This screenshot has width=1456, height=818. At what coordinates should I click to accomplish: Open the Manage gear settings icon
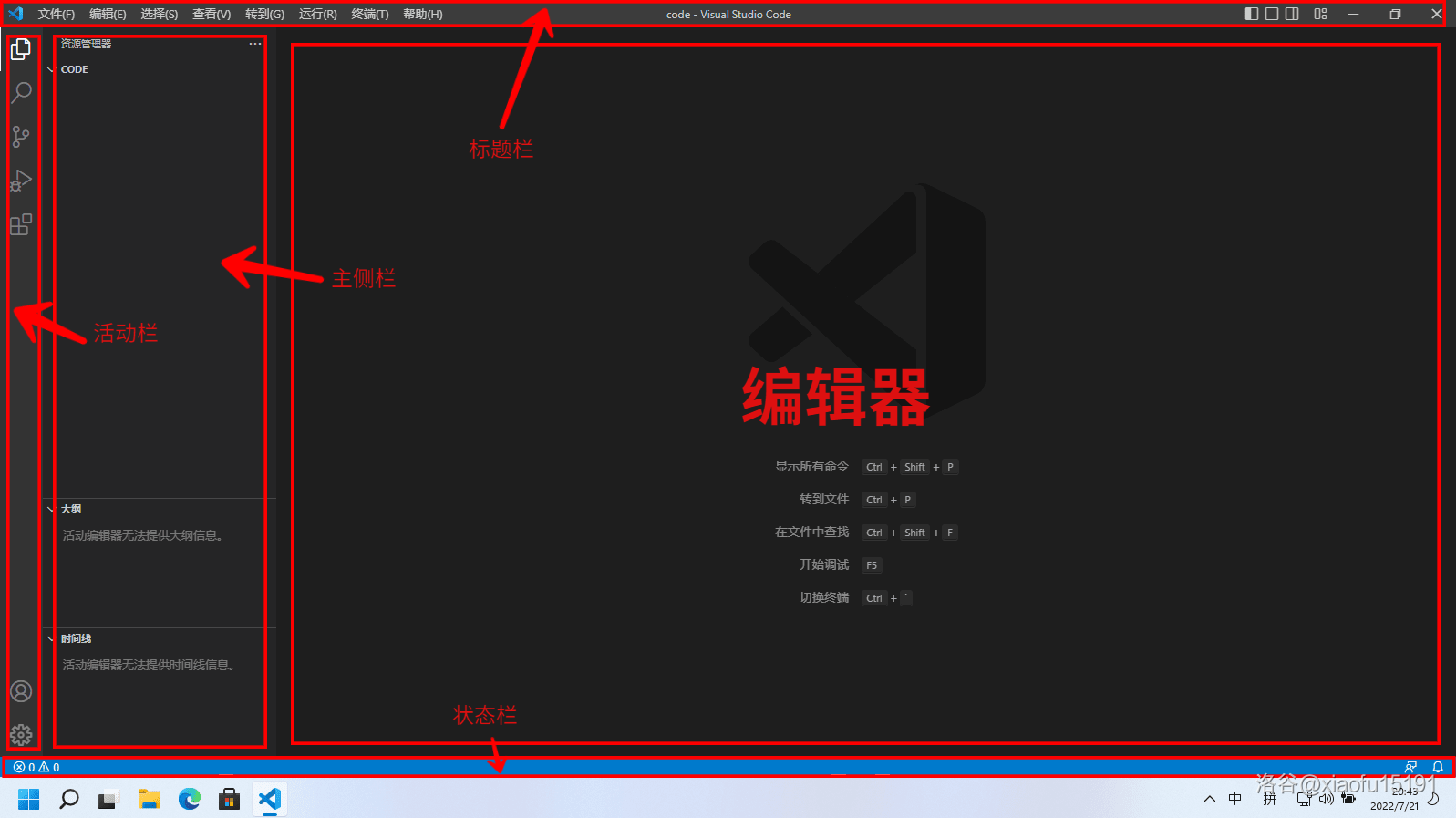pos(21,735)
